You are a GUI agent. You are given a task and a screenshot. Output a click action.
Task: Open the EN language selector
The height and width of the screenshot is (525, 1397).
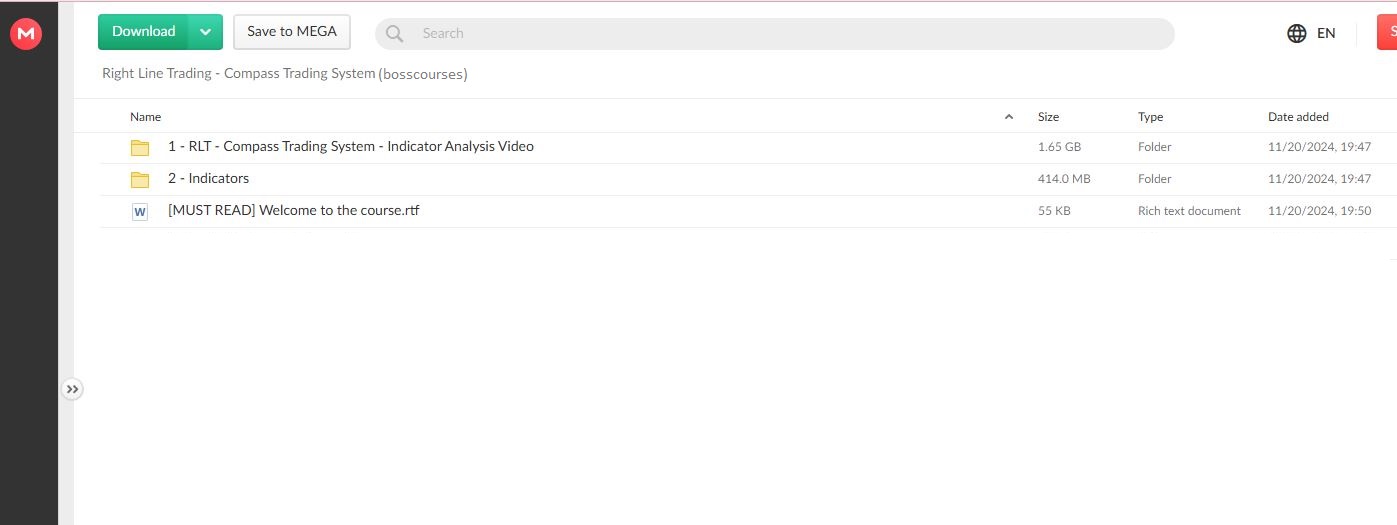[x=1326, y=34]
